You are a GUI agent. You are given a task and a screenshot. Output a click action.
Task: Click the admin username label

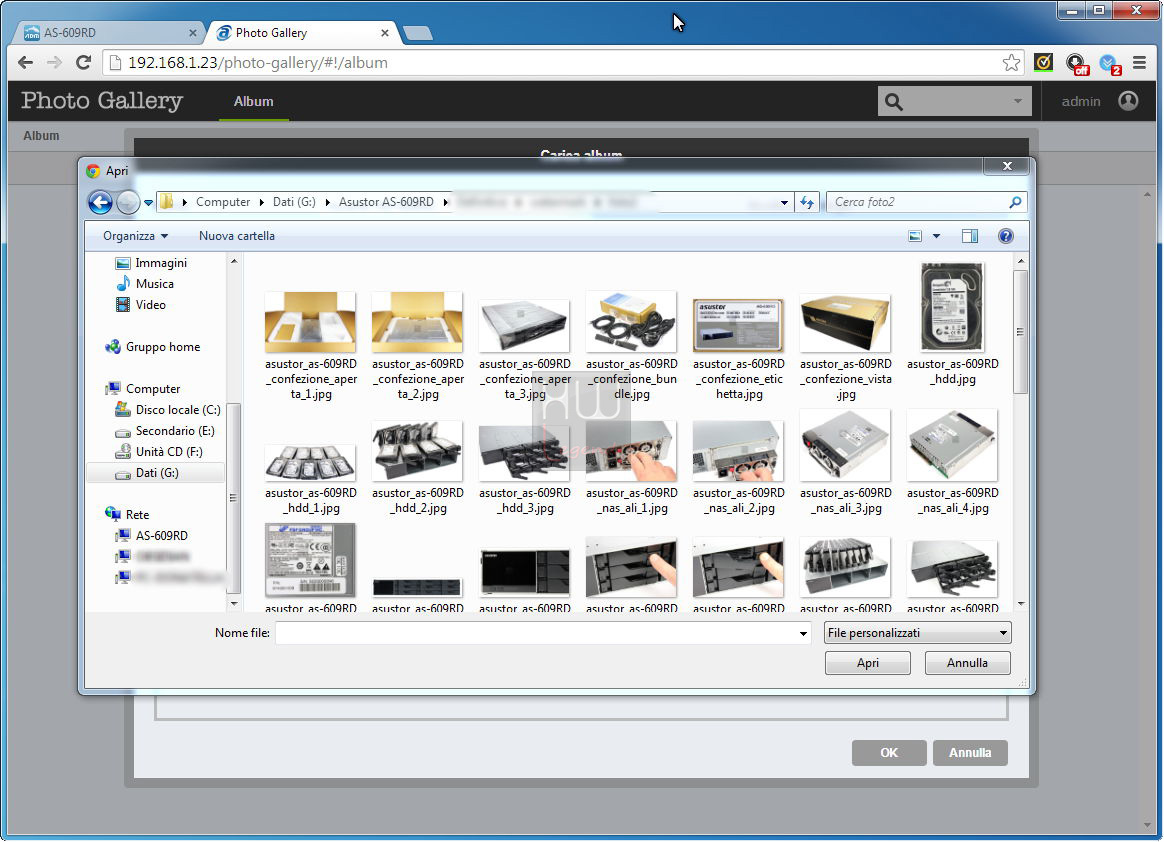(x=1080, y=102)
